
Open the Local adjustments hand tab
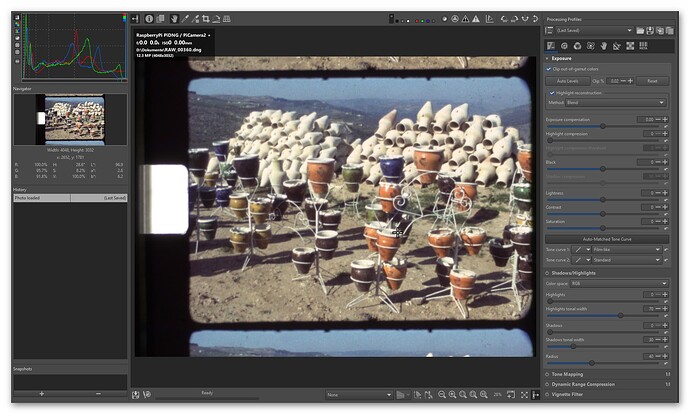point(604,46)
